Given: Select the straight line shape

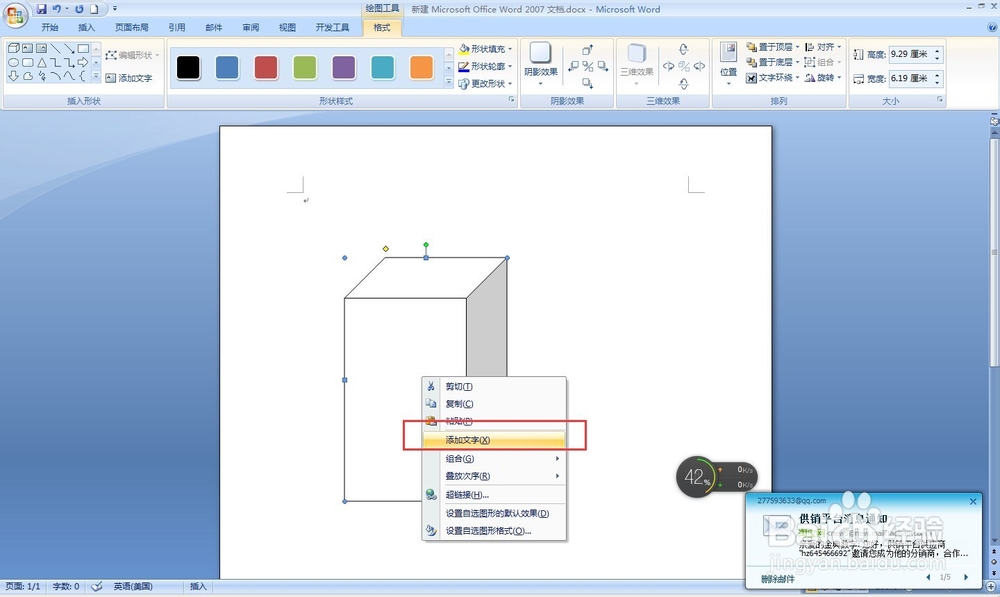Looking at the screenshot, I should pos(55,48).
